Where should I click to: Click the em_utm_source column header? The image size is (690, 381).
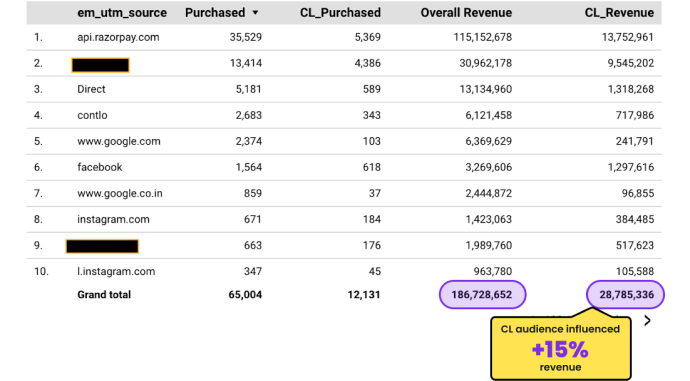coord(122,13)
